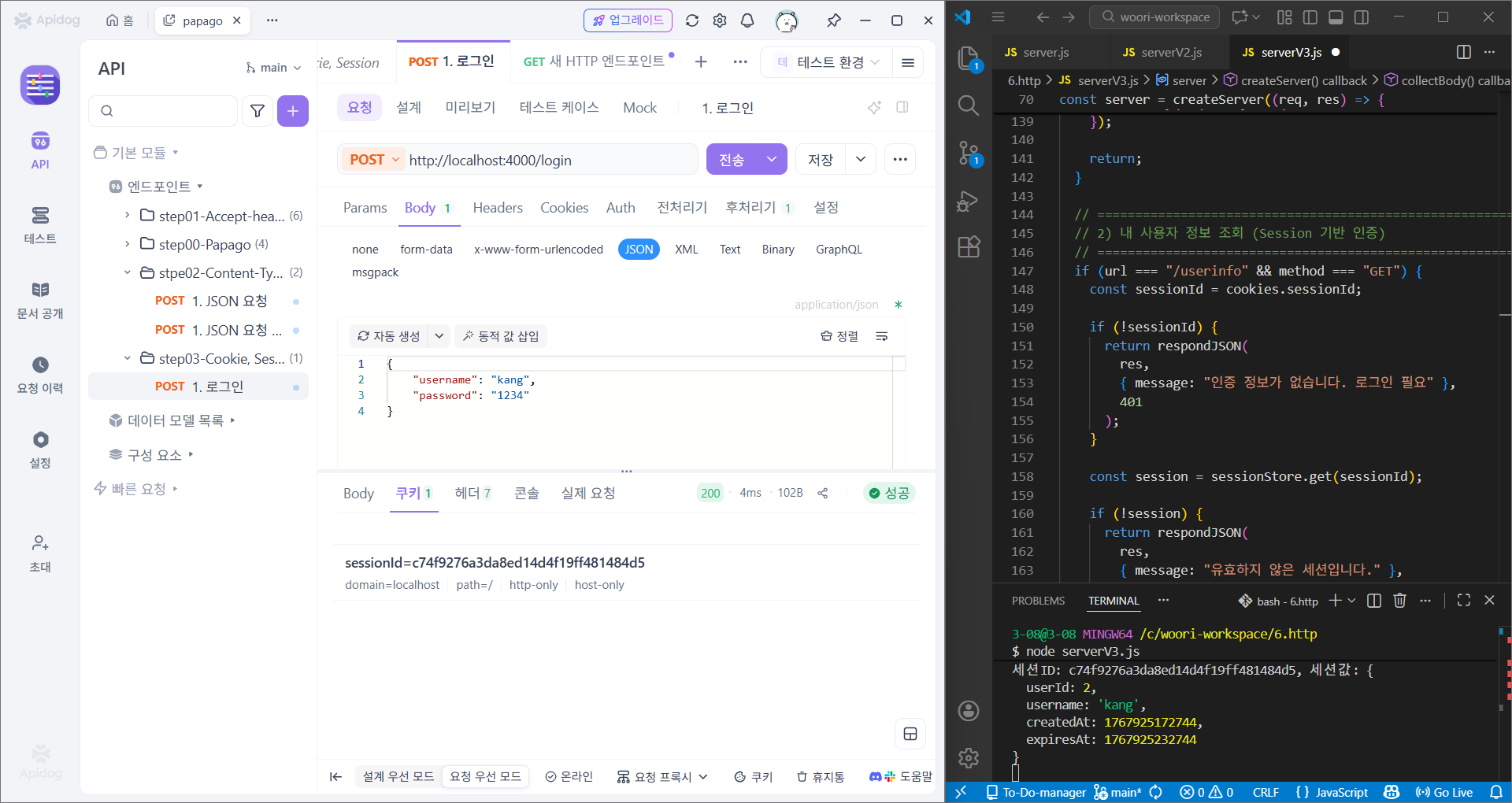Click the 저장 save button
The image size is (1512, 803).
821,160
